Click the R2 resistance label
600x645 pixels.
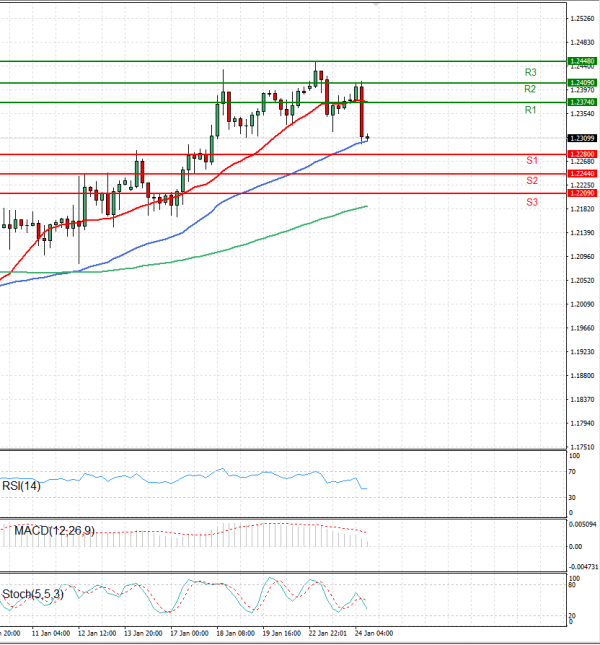click(x=530, y=89)
